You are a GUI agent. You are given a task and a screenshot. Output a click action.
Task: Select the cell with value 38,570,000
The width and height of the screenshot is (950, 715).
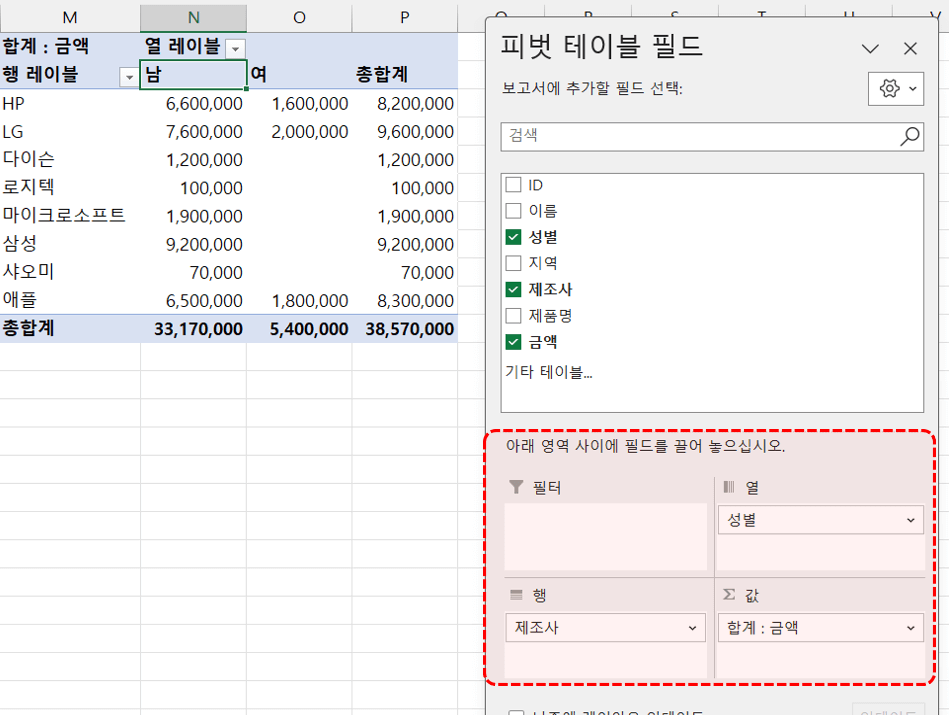tap(405, 328)
